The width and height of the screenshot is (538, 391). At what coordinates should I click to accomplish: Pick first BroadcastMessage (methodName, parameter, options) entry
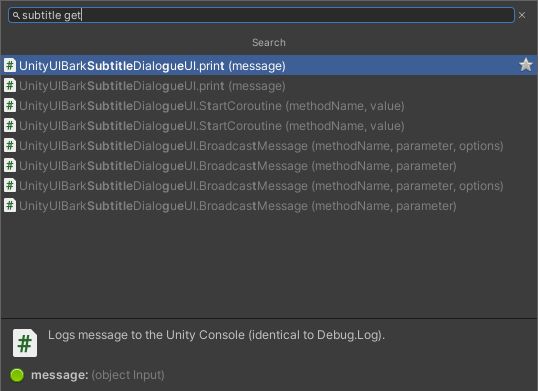(269, 145)
